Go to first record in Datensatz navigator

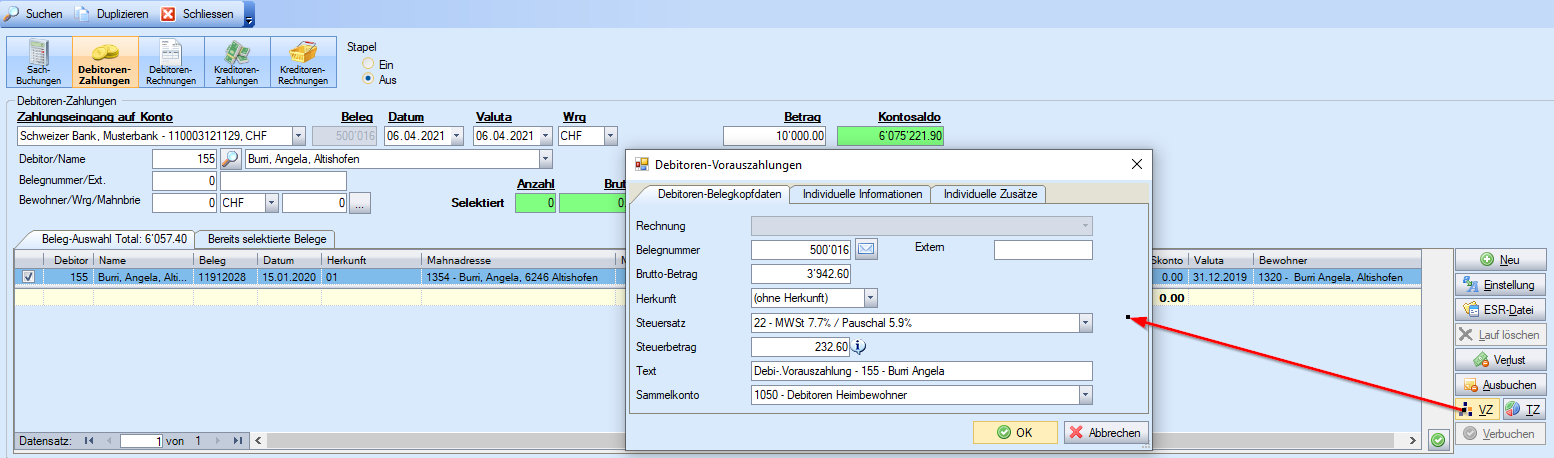(x=89, y=440)
